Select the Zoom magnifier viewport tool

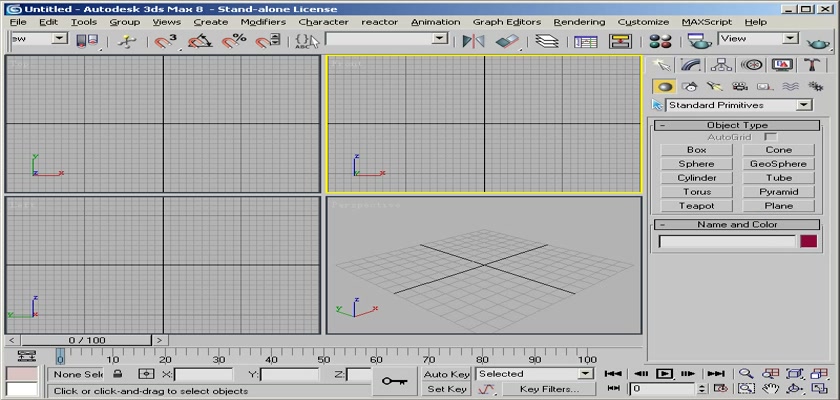[746, 374]
